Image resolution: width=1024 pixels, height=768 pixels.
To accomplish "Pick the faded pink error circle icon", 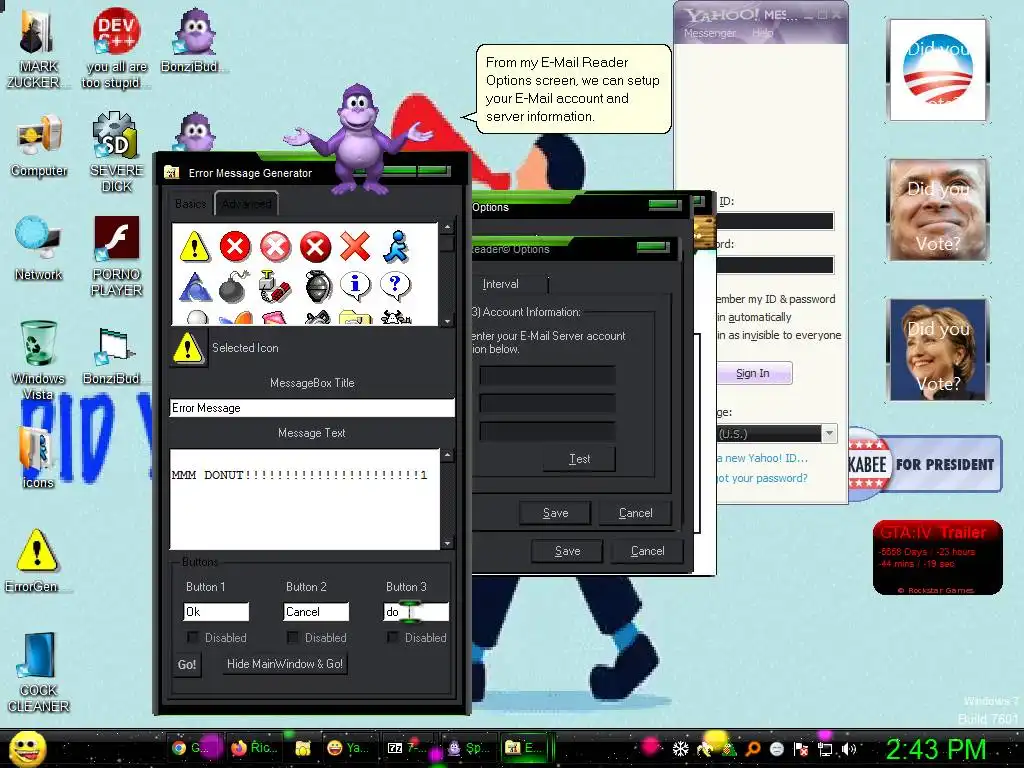I will (275, 247).
